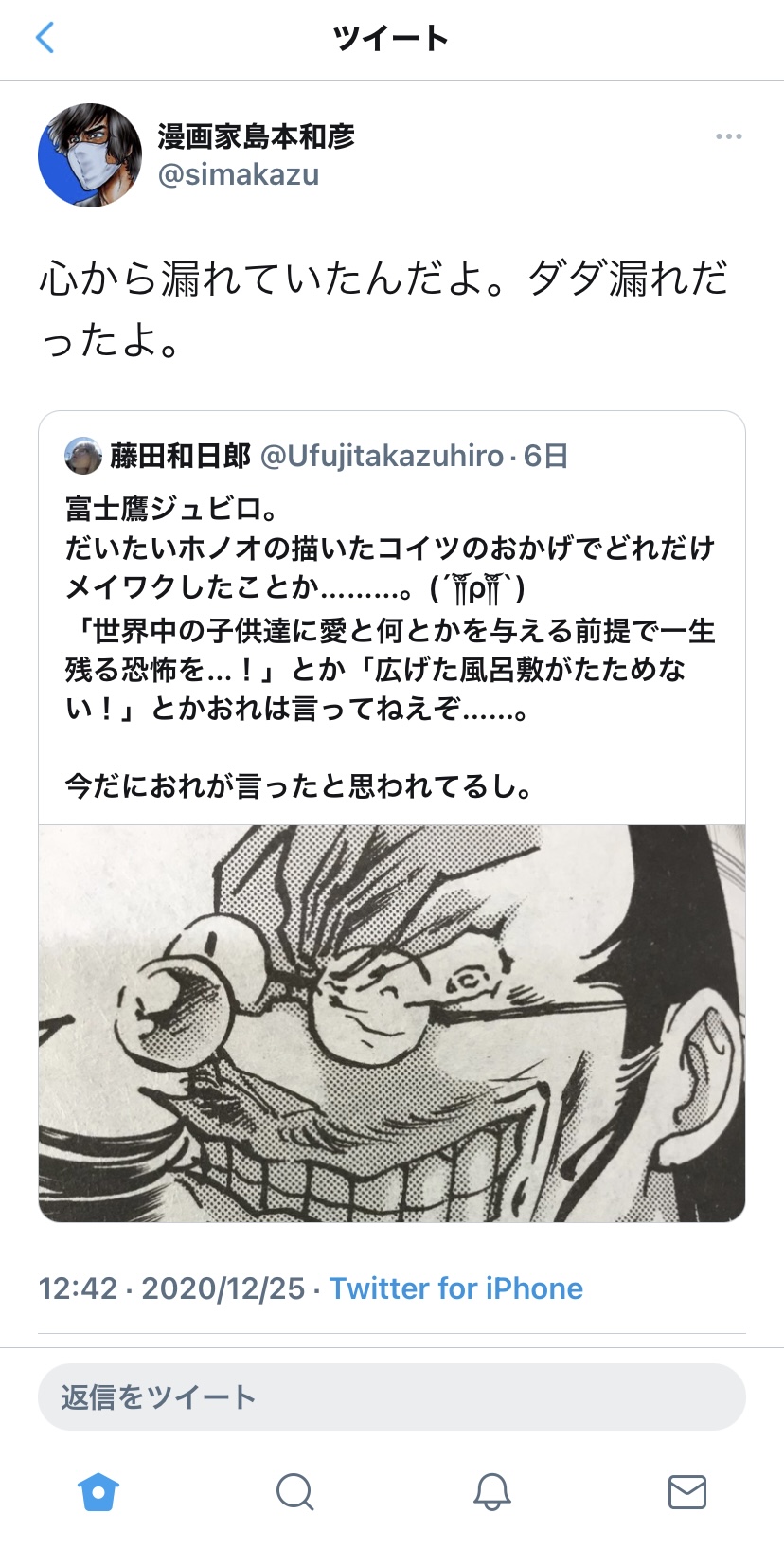This screenshot has height=1549, width=784.
Task: Open the three-dot more options menu
Action: pyautogui.click(x=728, y=136)
